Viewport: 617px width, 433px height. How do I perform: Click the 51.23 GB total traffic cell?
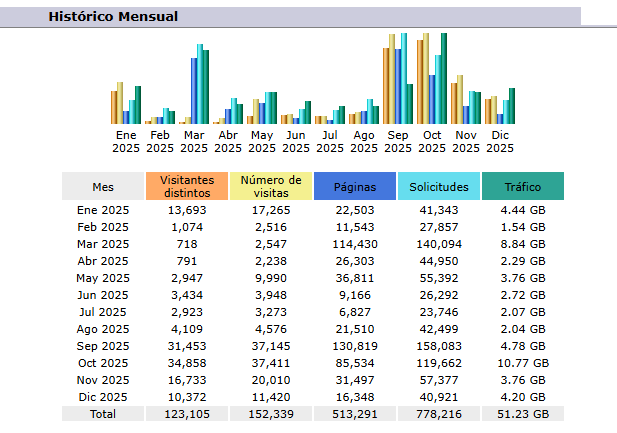(522, 414)
